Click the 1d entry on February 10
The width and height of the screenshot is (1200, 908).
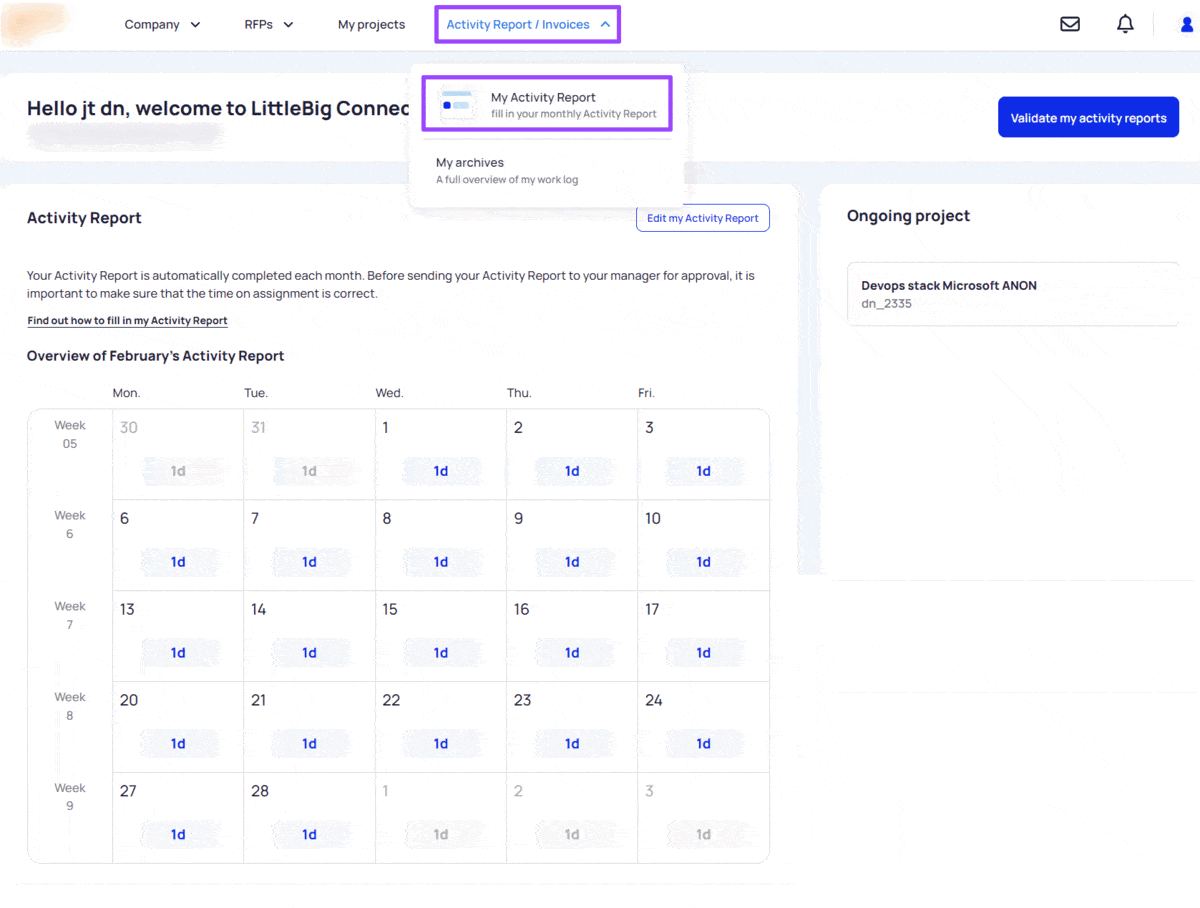704,562
